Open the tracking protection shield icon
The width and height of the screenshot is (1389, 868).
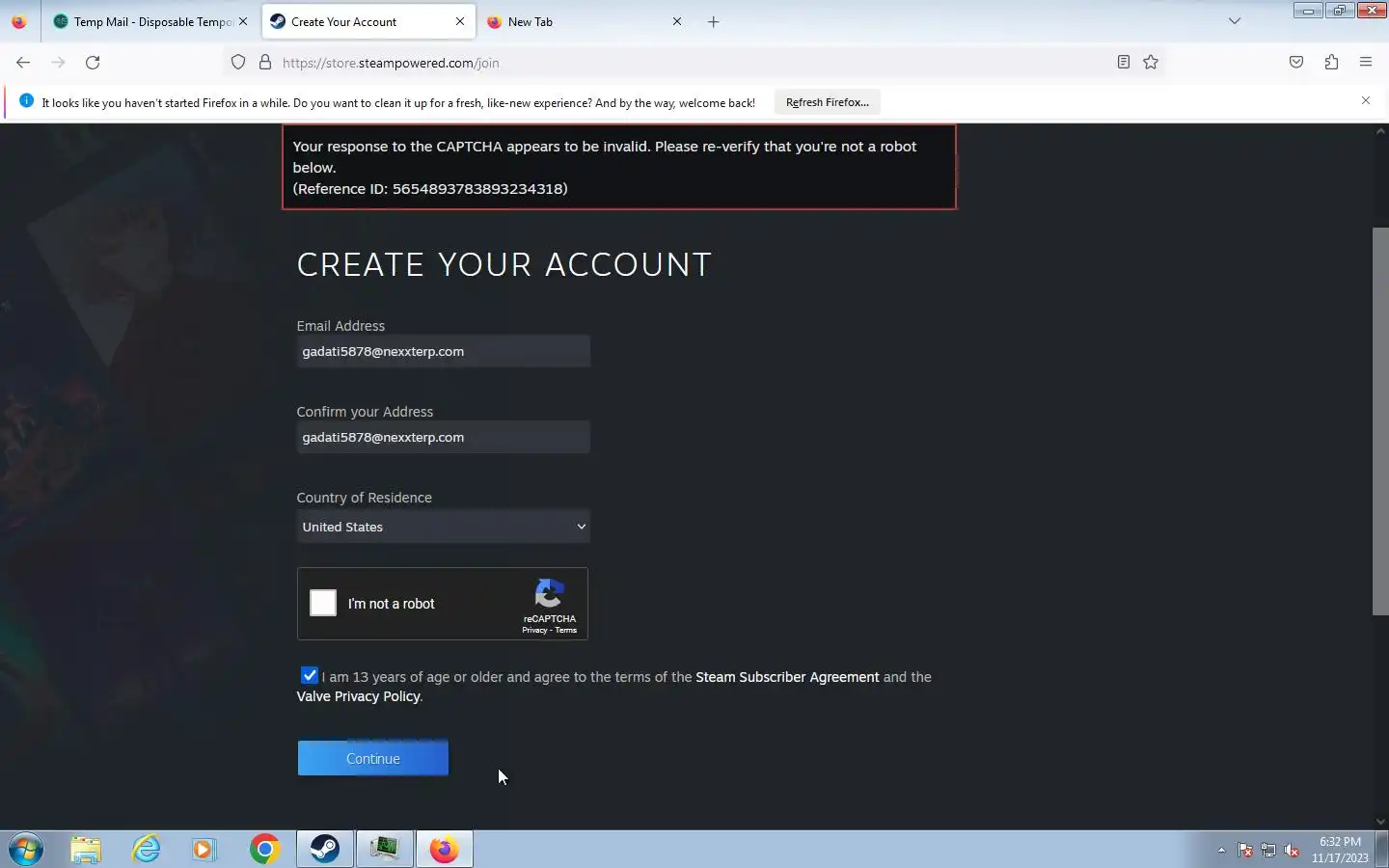[x=238, y=63]
